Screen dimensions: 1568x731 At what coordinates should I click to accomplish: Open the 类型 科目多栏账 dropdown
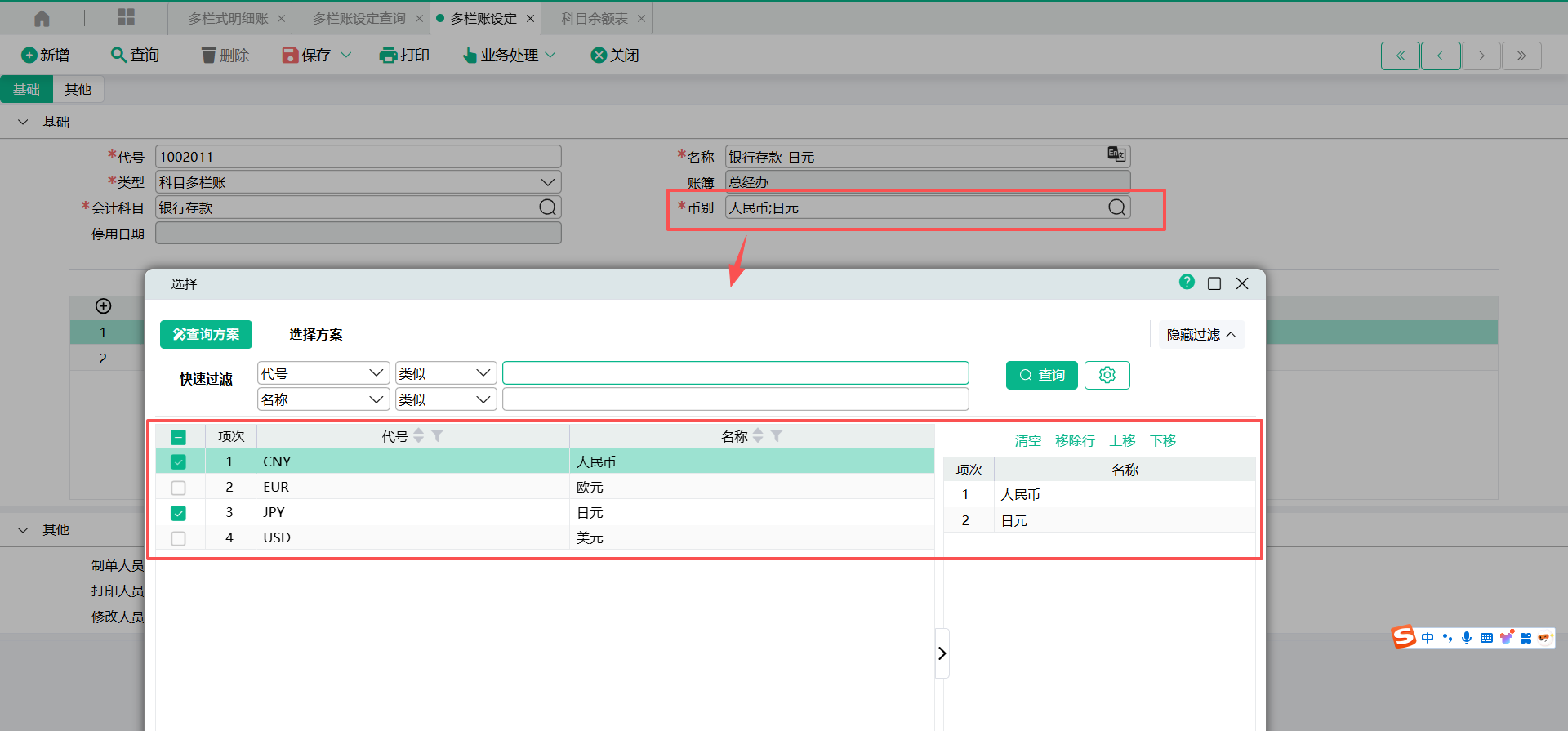tap(547, 182)
